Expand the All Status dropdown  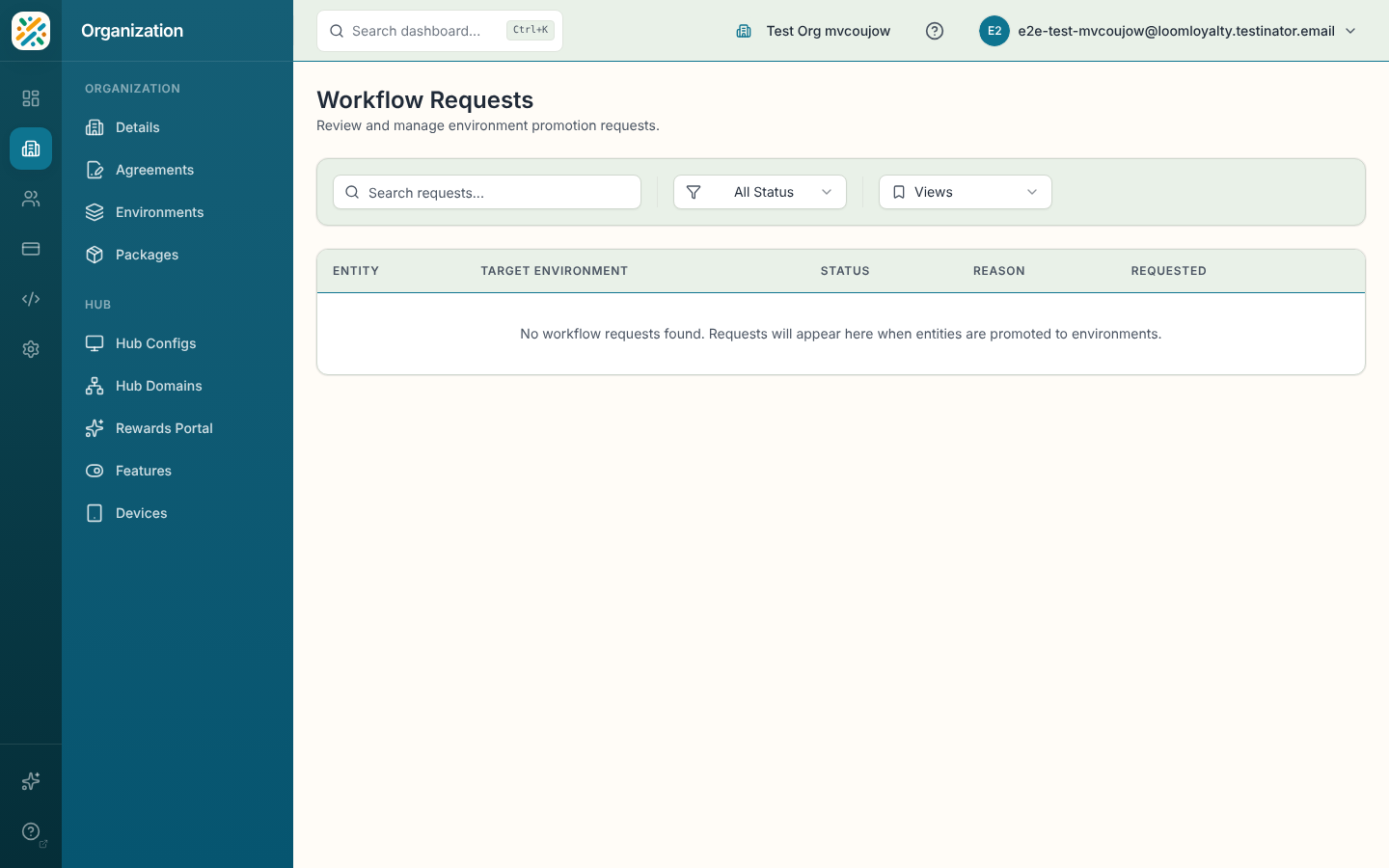[x=760, y=192]
